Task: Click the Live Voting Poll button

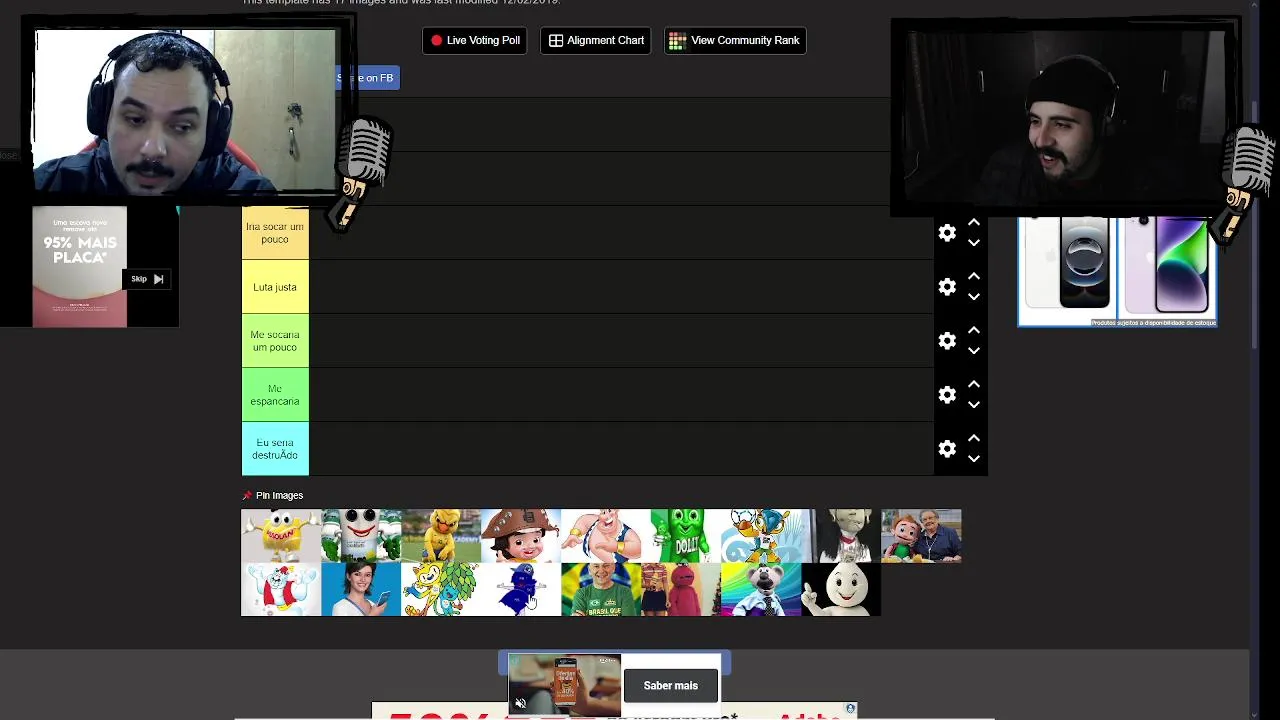Action: pyautogui.click(x=475, y=40)
